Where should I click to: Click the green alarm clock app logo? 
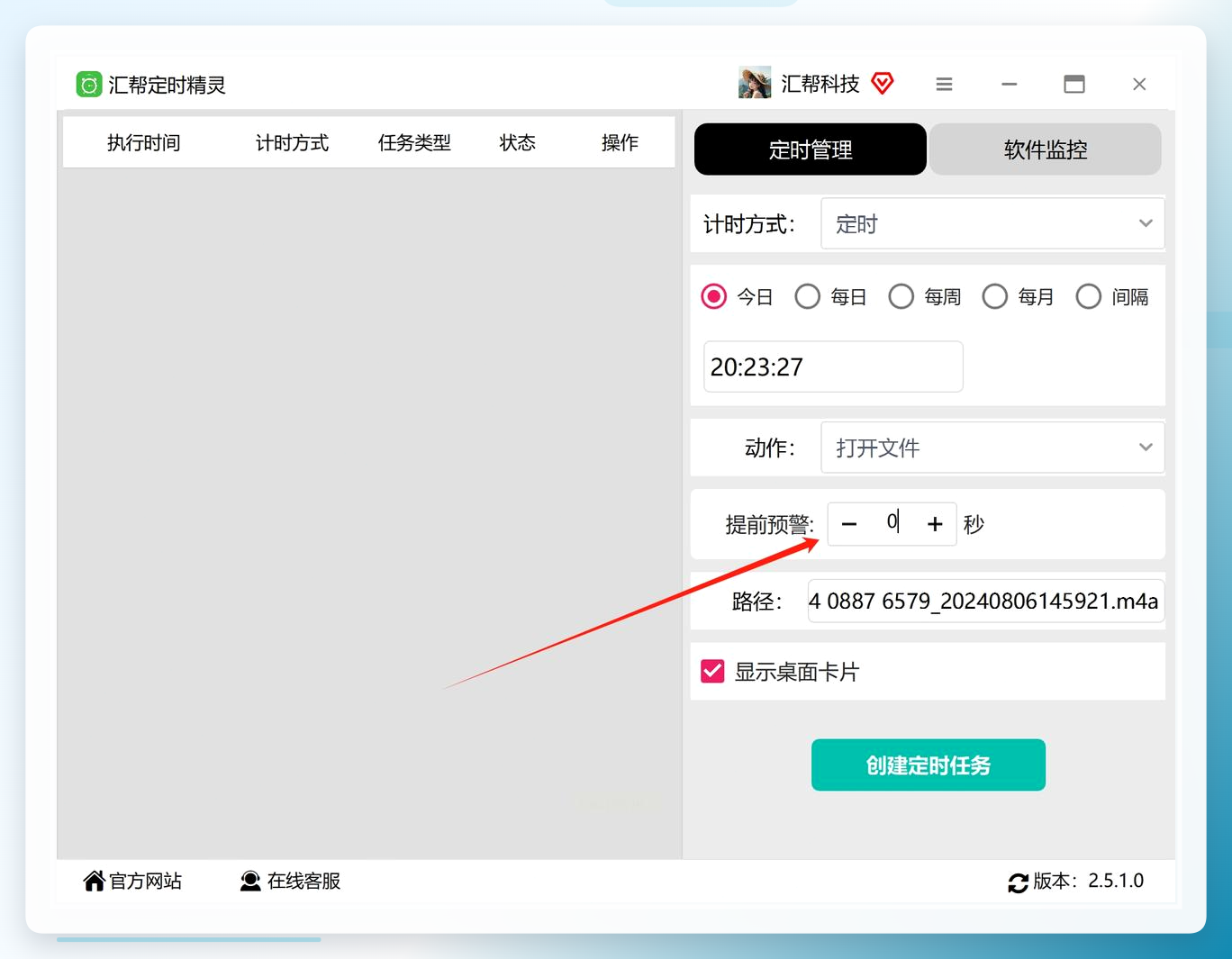(88, 85)
